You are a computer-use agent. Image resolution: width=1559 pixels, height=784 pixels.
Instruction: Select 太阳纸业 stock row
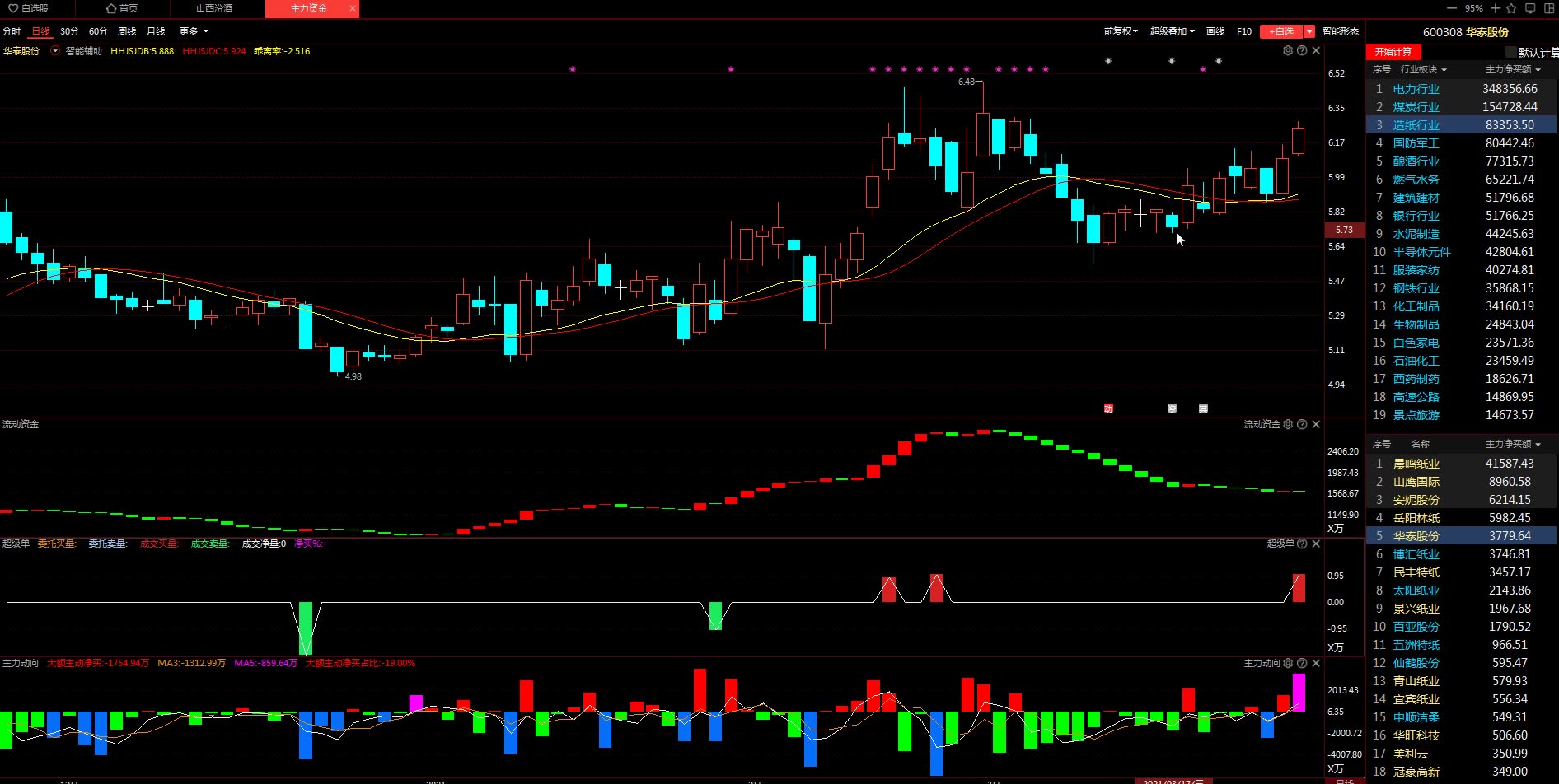point(1462,590)
